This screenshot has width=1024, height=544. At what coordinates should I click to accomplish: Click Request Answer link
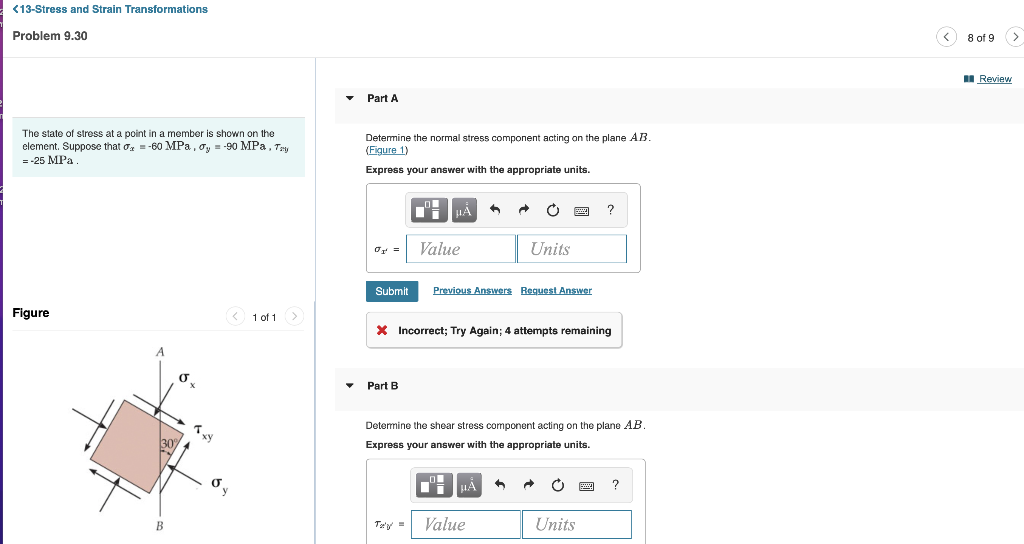tap(556, 291)
